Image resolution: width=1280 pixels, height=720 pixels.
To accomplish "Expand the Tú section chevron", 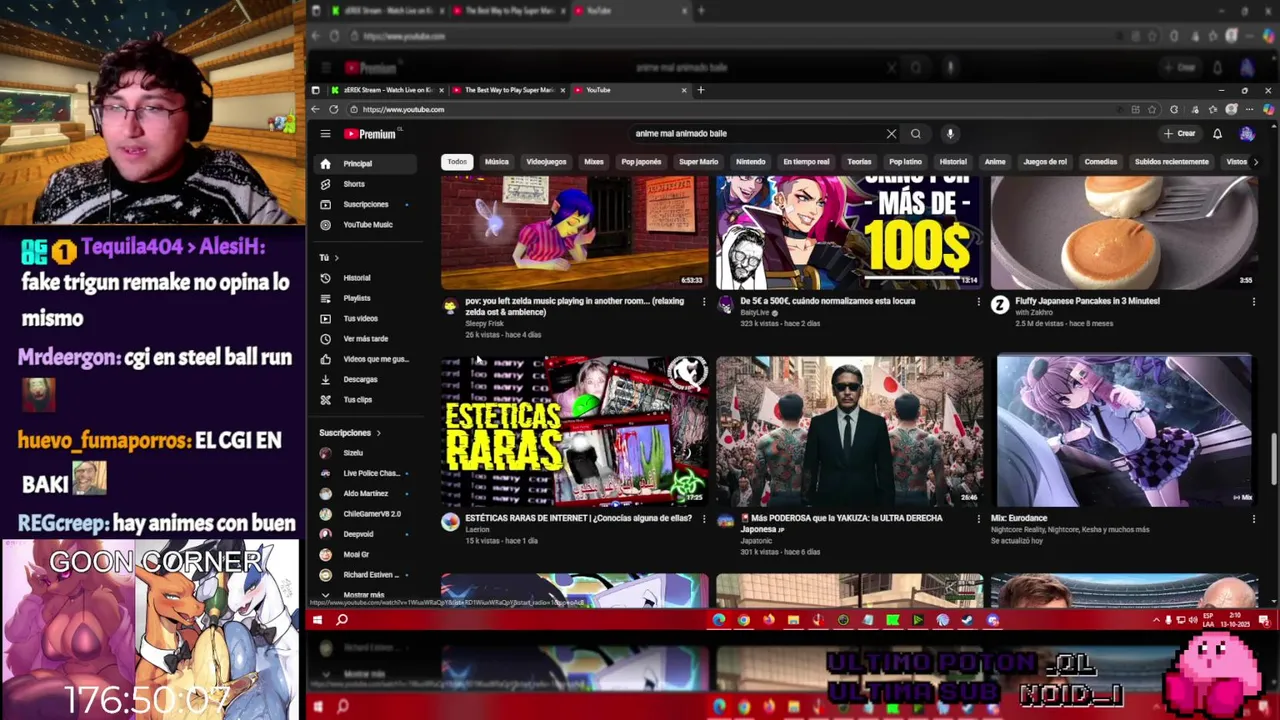I will click(x=336, y=257).
